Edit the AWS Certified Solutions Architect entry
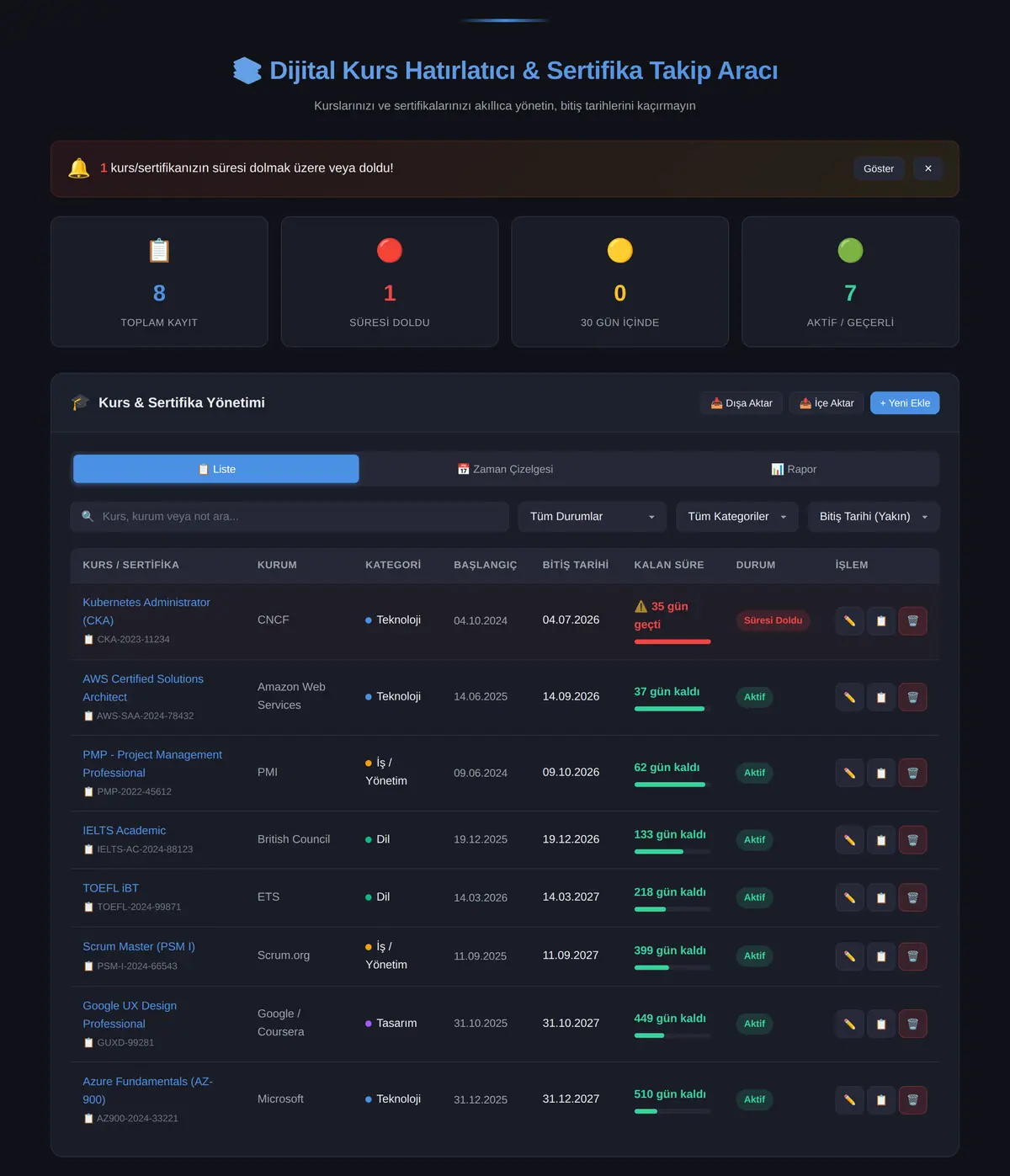 (x=849, y=697)
